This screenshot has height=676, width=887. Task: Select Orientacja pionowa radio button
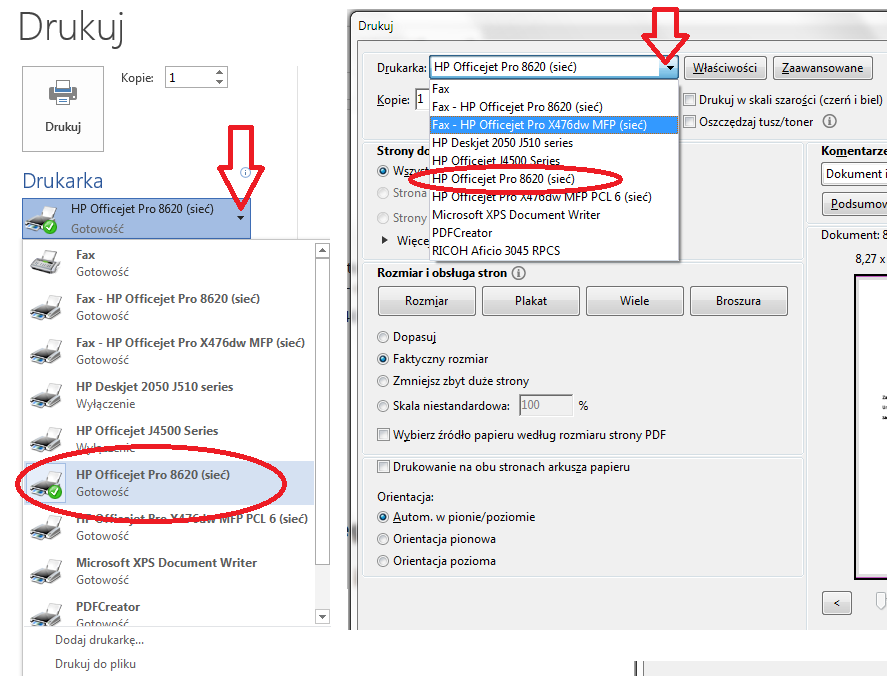tap(383, 539)
